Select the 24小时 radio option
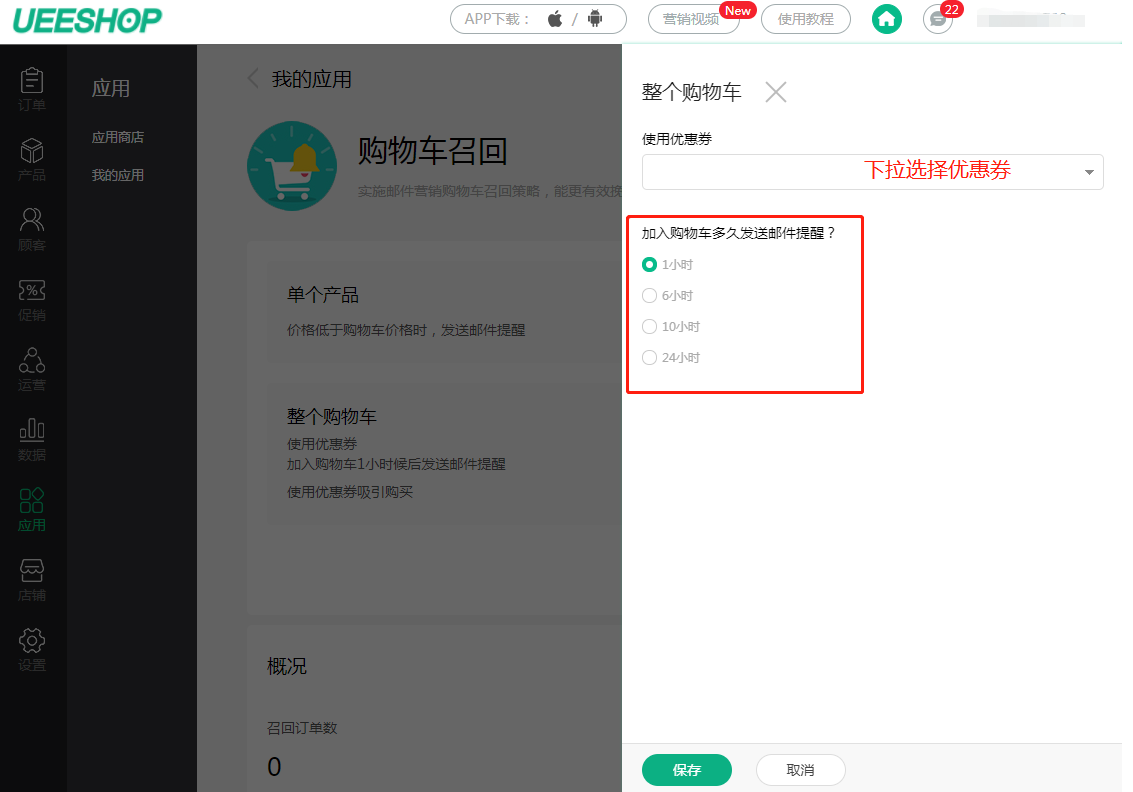The height and width of the screenshot is (792, 1133). click(x=650, y=358)
